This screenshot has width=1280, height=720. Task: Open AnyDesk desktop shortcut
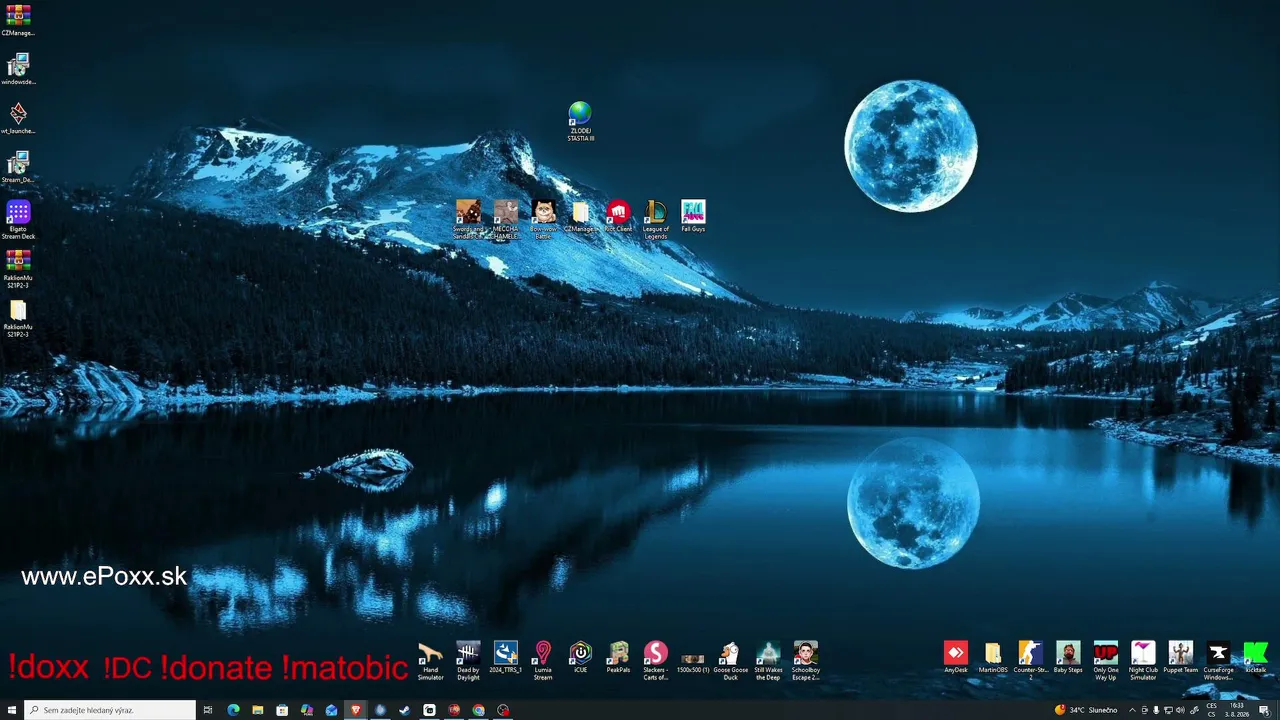pos(956,657)
